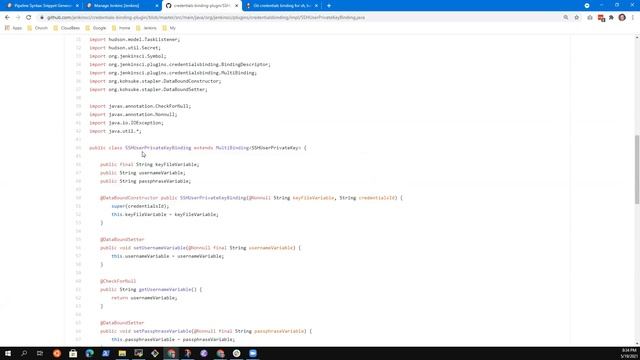Click setPassphraseVariable method name

pyautogui.click(x=162, y=331)
